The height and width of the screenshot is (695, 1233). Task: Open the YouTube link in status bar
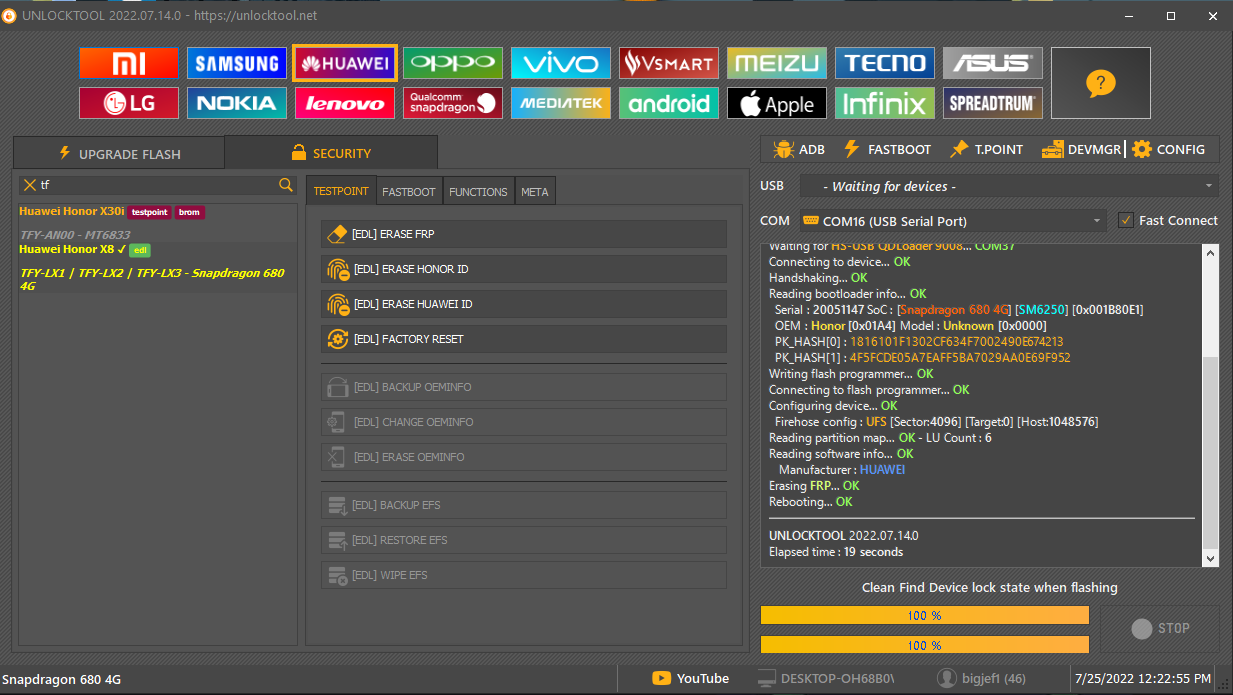click(x=691, y=678)
